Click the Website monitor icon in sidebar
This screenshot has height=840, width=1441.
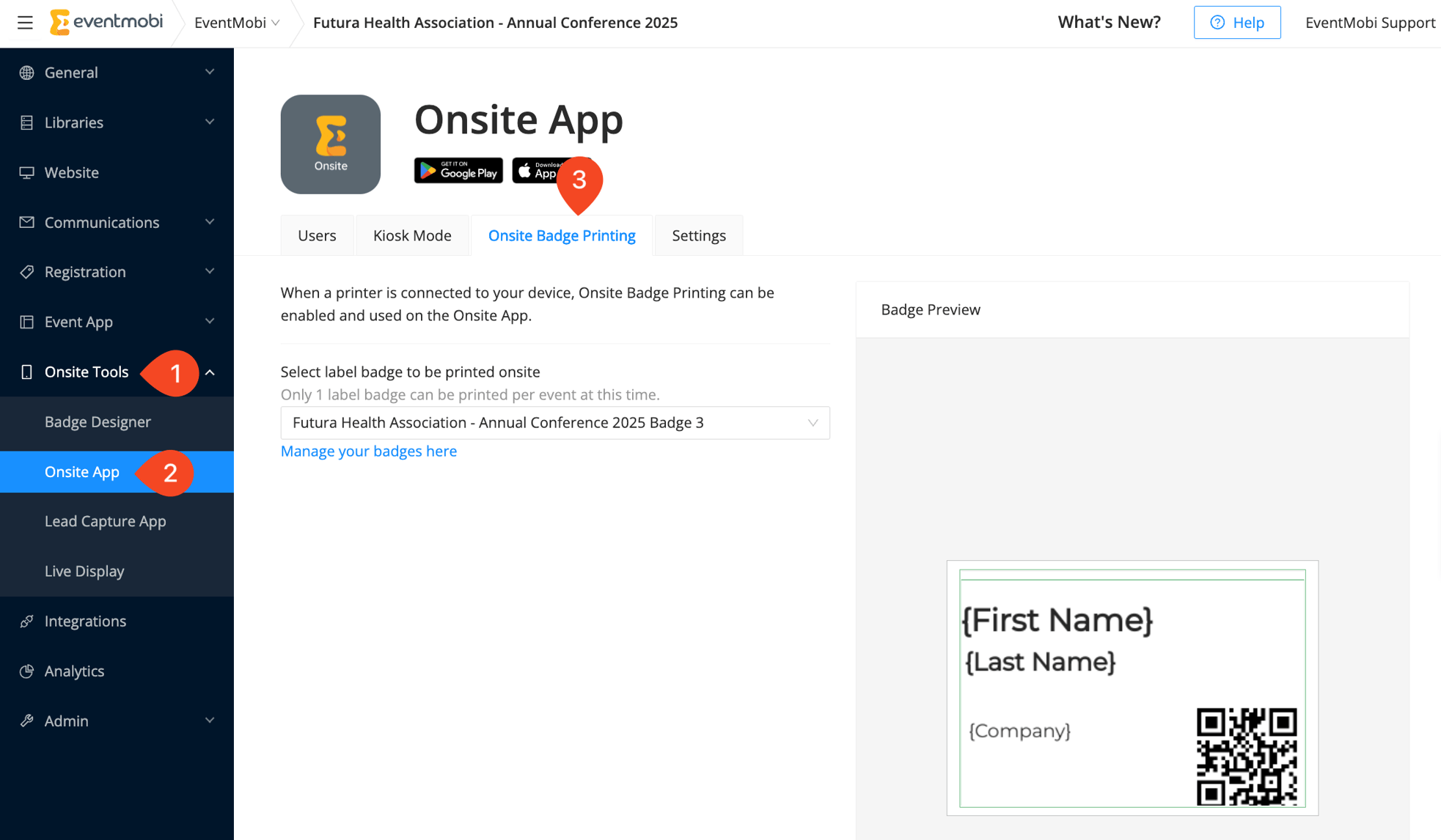(x=26, y=172)
